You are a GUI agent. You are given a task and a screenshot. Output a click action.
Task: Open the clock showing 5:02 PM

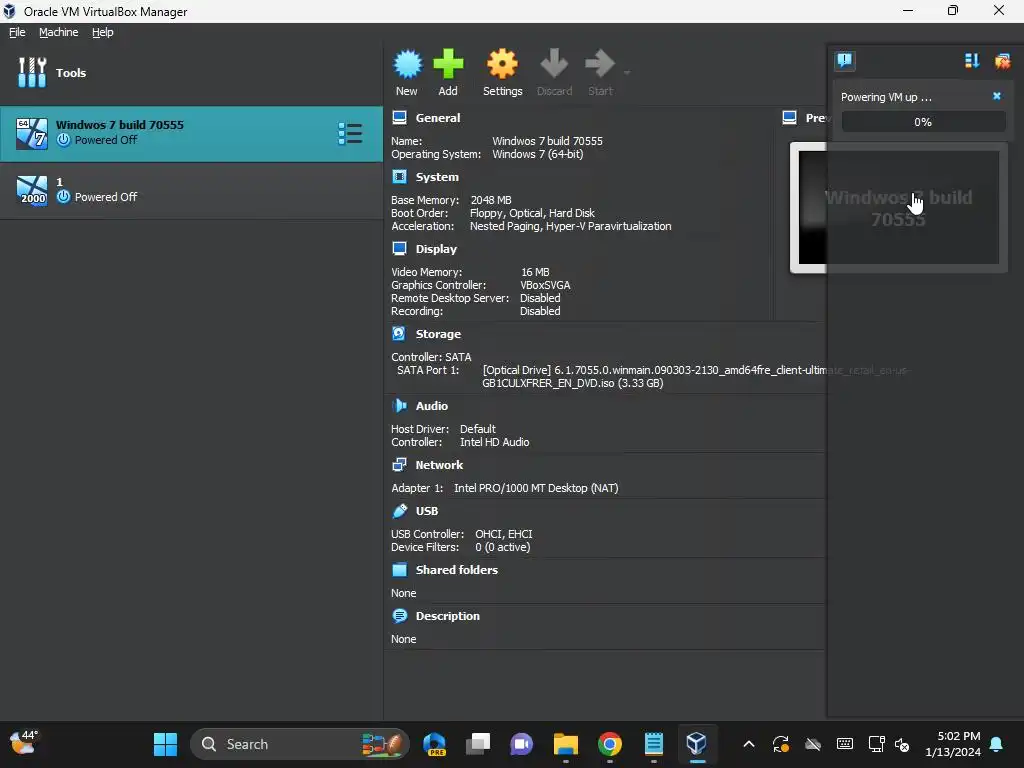click(953, 744)
